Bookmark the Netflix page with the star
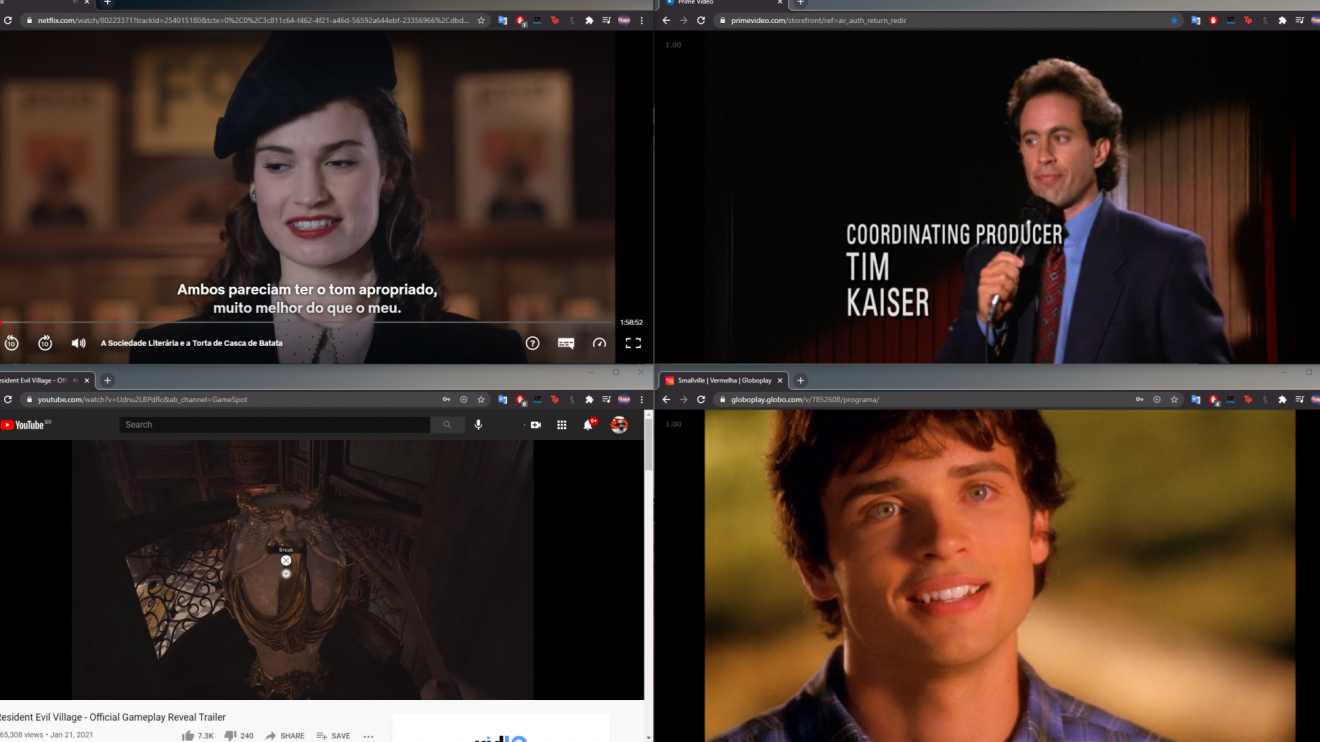 [x=481, y=20]
